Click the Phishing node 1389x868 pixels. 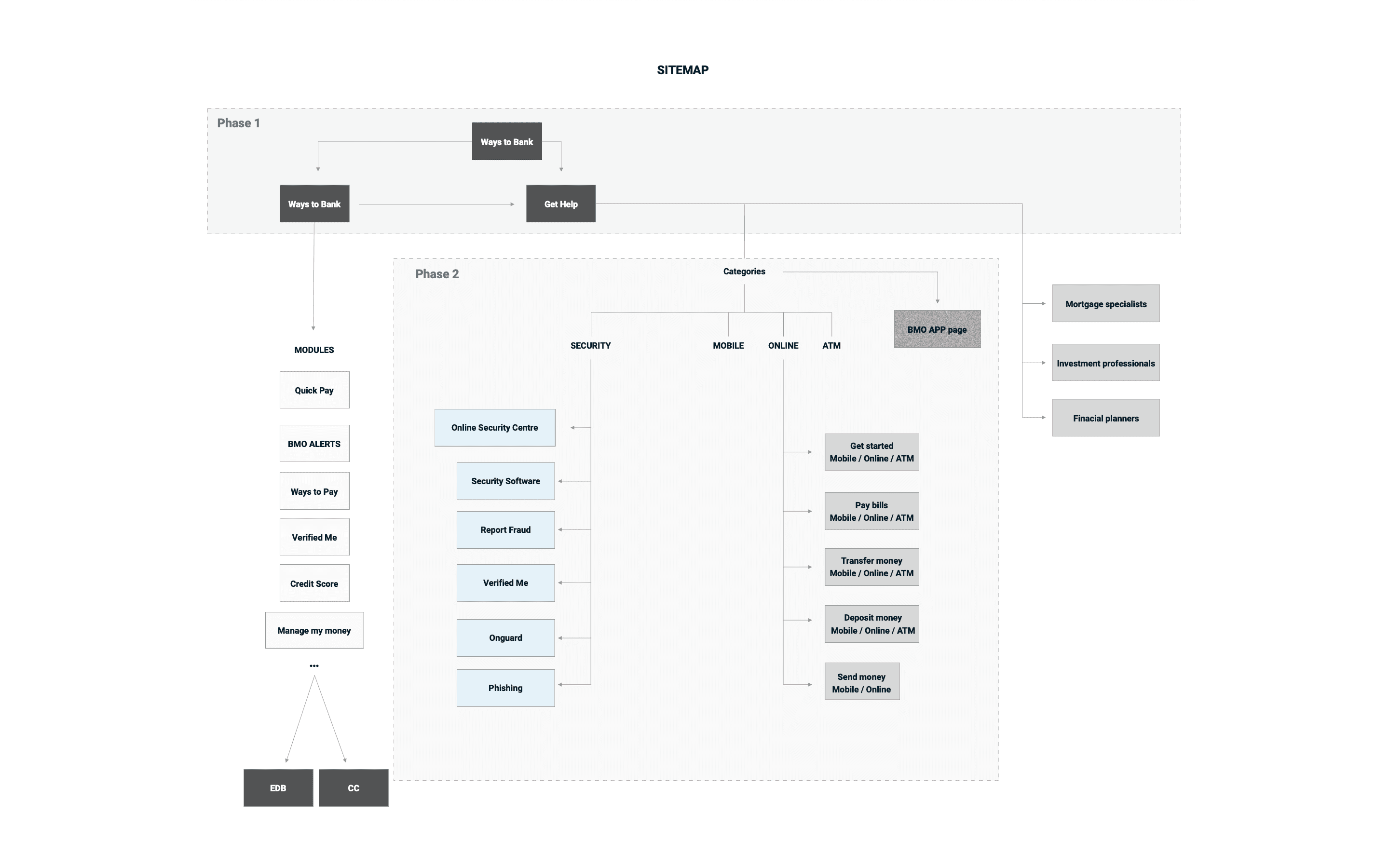pyautogui.click(x=505, y=688)
